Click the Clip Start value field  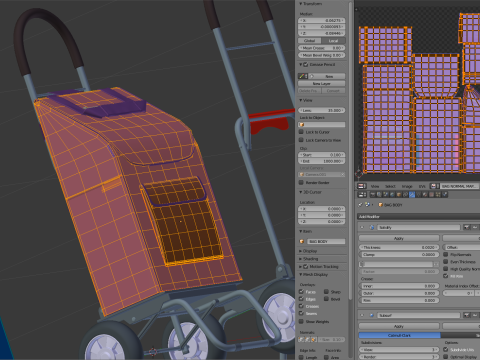tap(321, 155)
